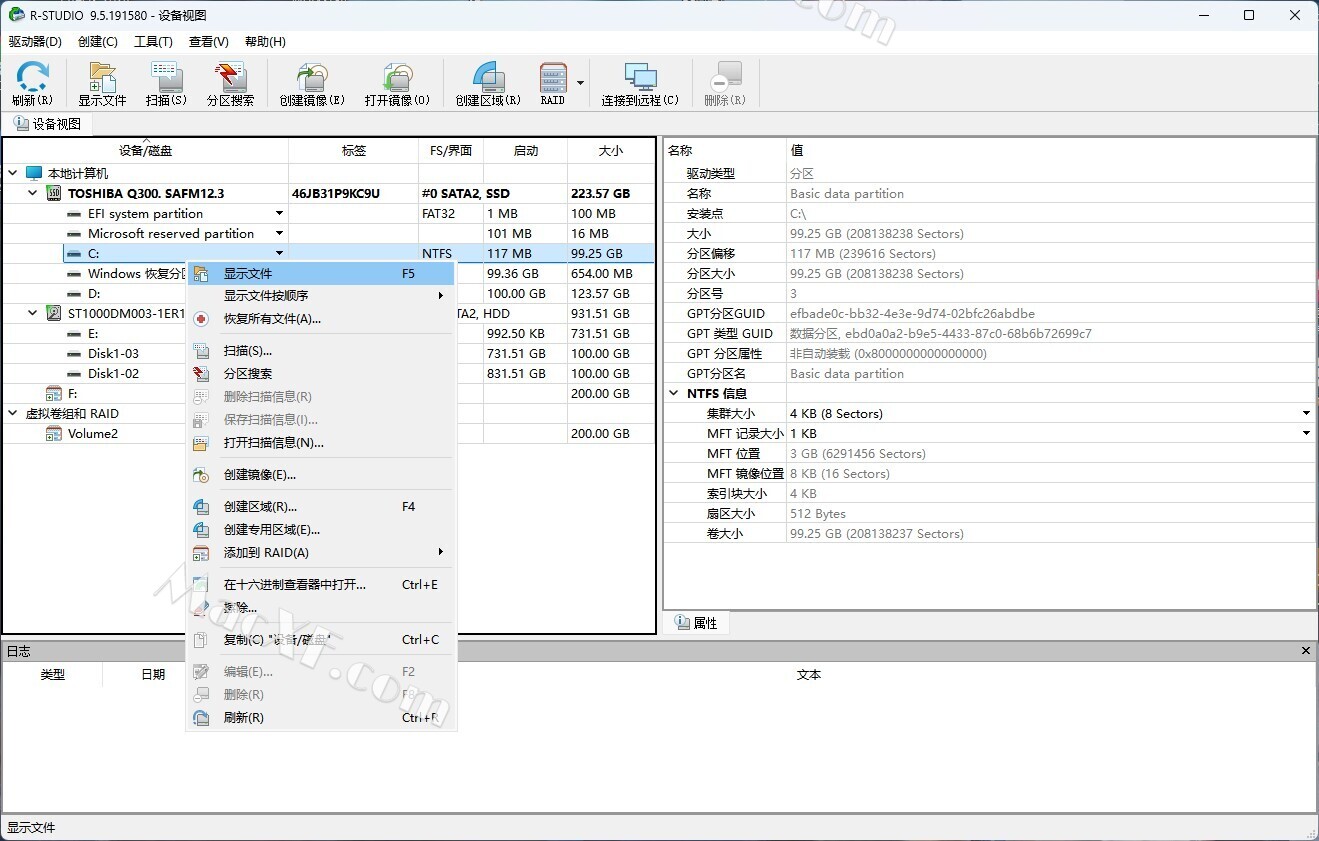Choose 分区搜索 in the context menu
The width and height of the screenshot is (1319, 841).
[x=321, y=374]
